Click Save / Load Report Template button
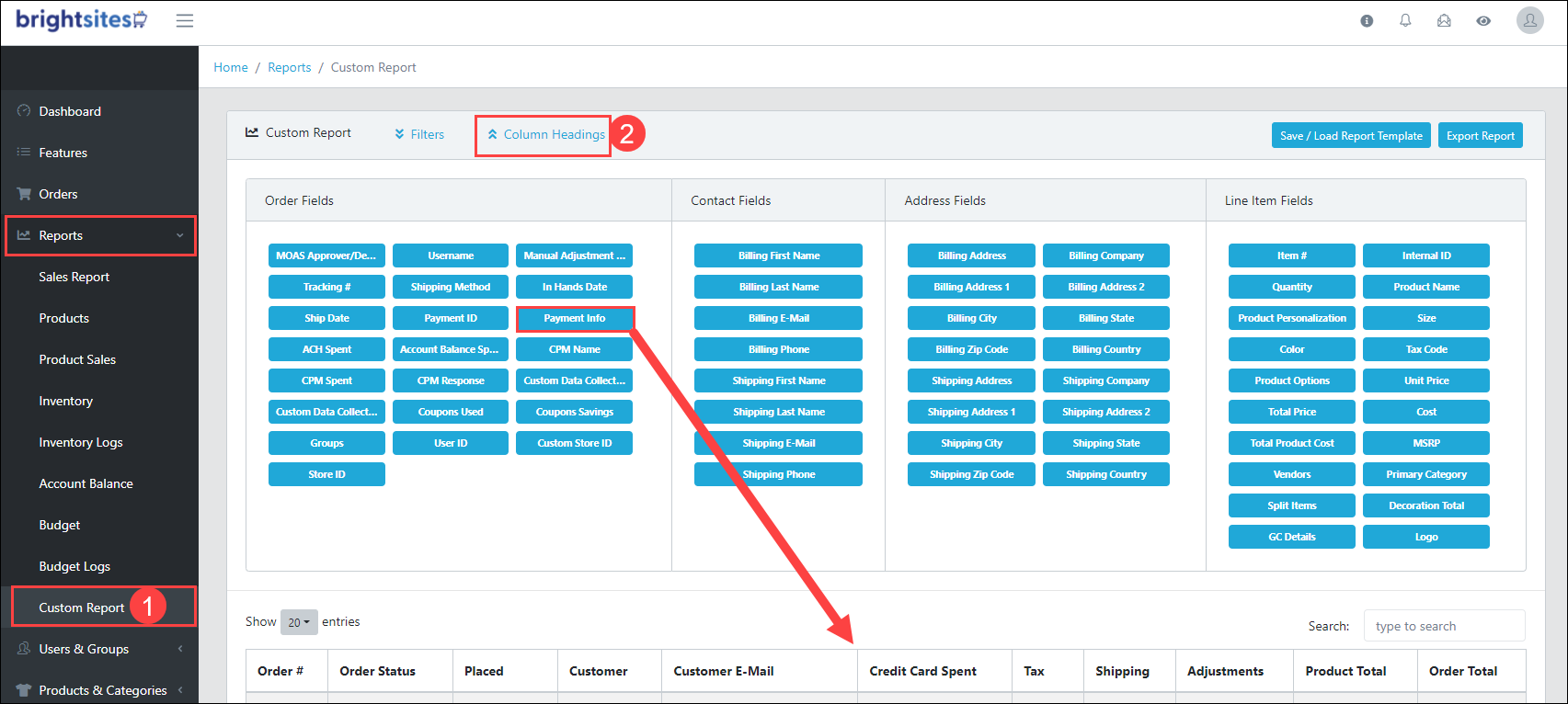The image size is (1568, 704). [1351, 135]
